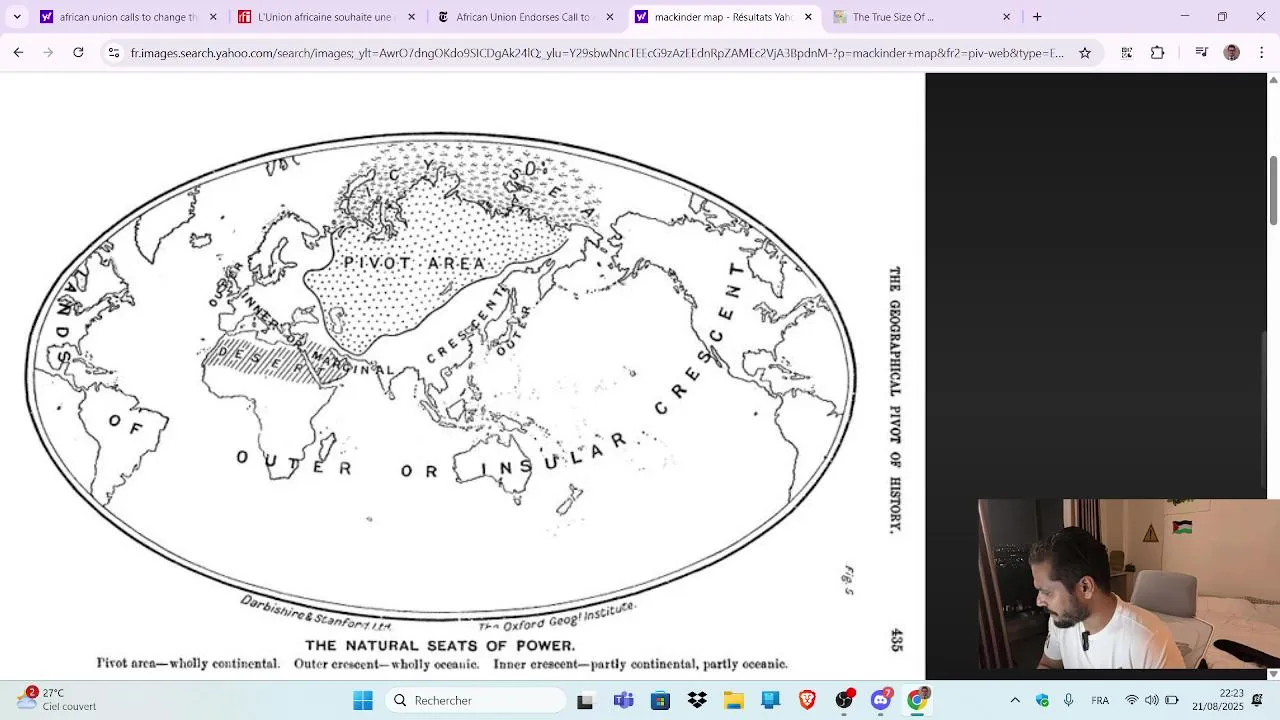The height and width of the screenshot is (720, 1280).
Task: Click the page's vertical scrollbar thumb
Action: coord(1273,190)
